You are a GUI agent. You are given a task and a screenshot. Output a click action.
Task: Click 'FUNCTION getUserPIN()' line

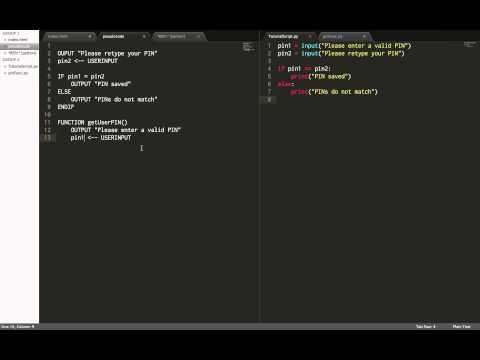click(x=92, y=122)
